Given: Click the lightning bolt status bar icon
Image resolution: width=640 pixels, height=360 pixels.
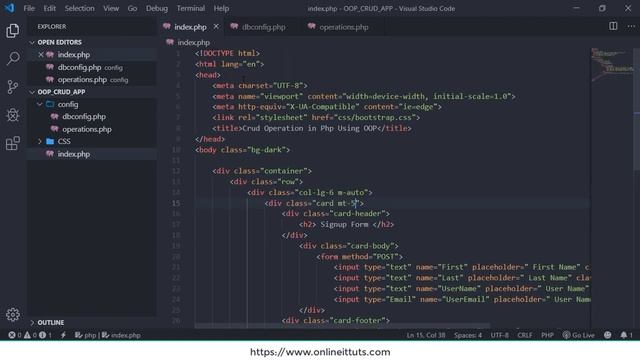Looking at the screenshot, I should point(63,335).
